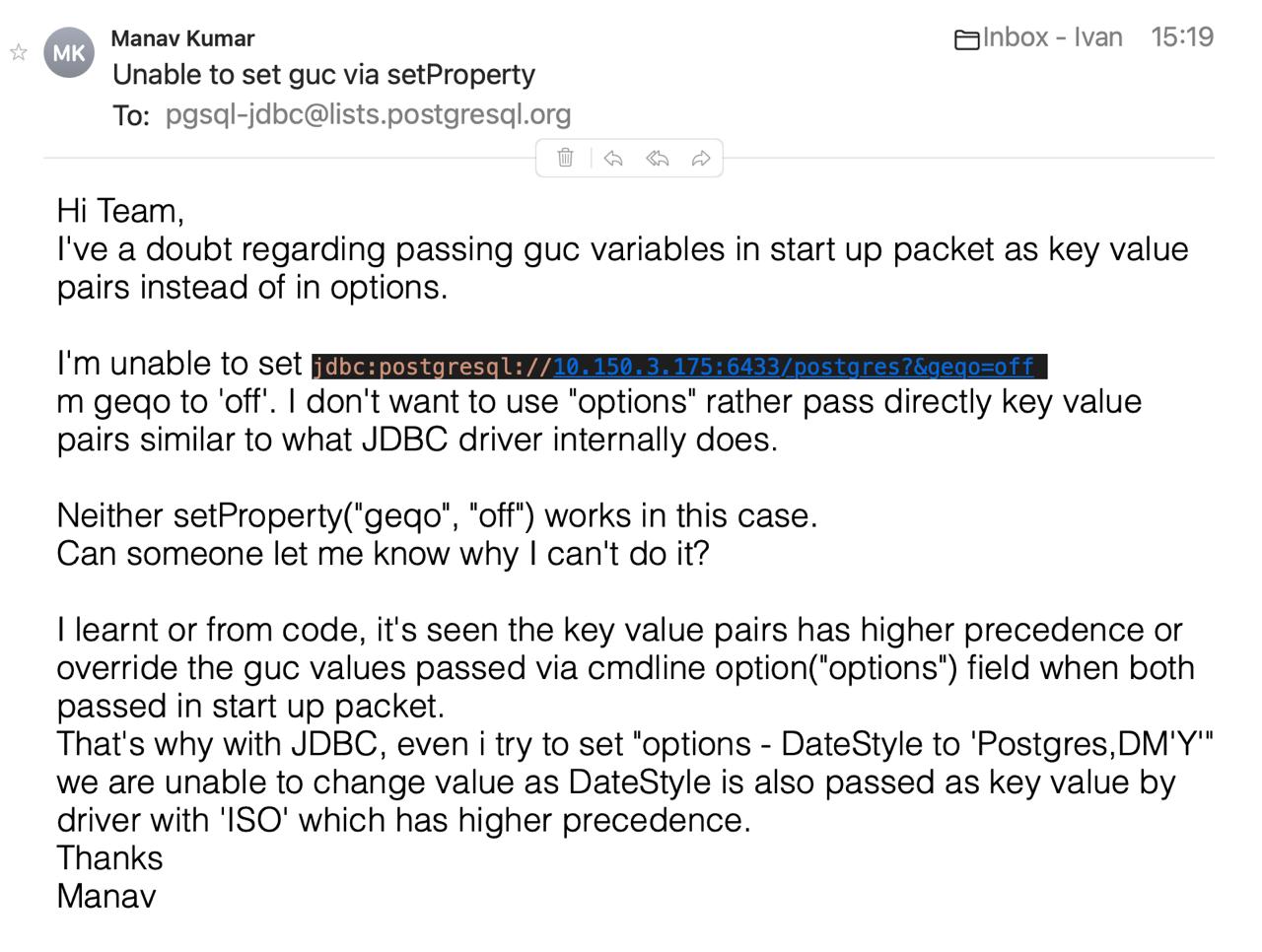Open the Inbox folder icon

click(x=966, y=39)
